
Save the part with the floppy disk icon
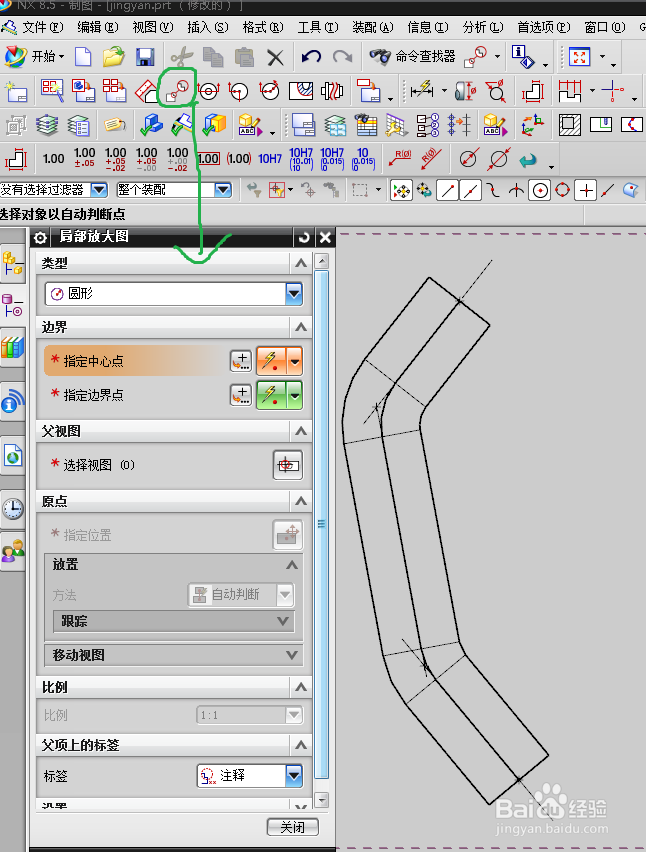pos(145,57)
